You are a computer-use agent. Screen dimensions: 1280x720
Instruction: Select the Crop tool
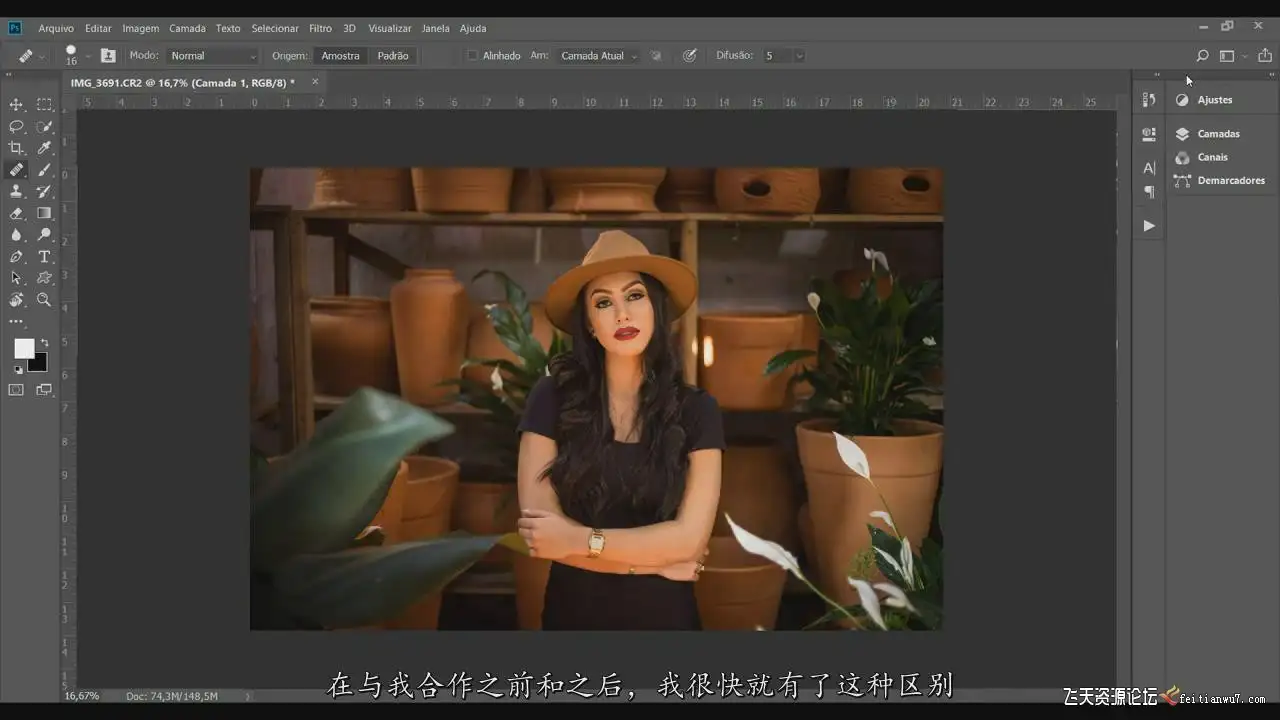point(16,148)
